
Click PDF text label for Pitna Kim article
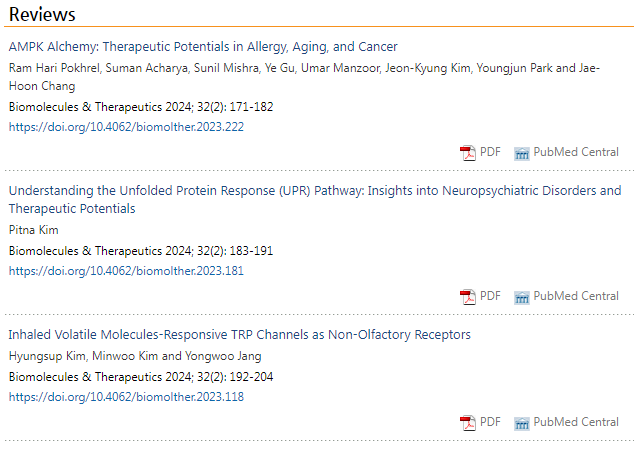click(490, 296)
